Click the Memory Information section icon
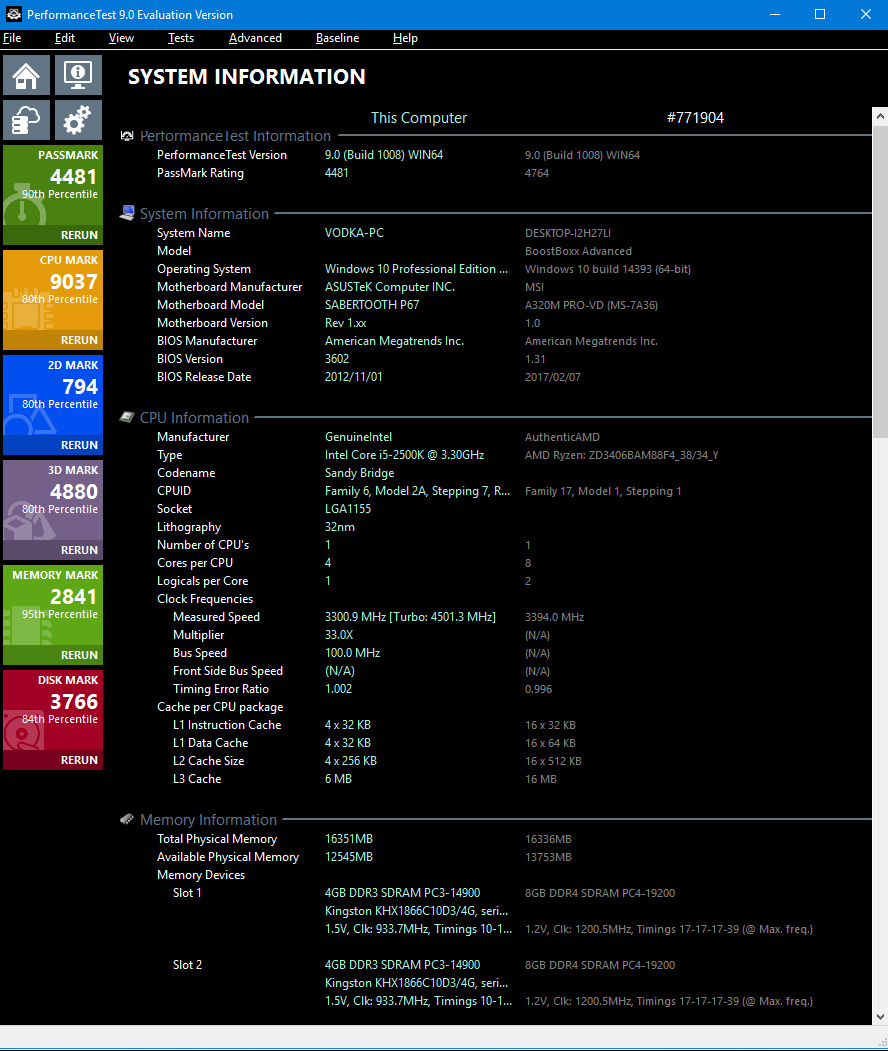Image resolution: width=888 pixels, height=1051 pixels. pyautogui.click(x=127, y=819)
